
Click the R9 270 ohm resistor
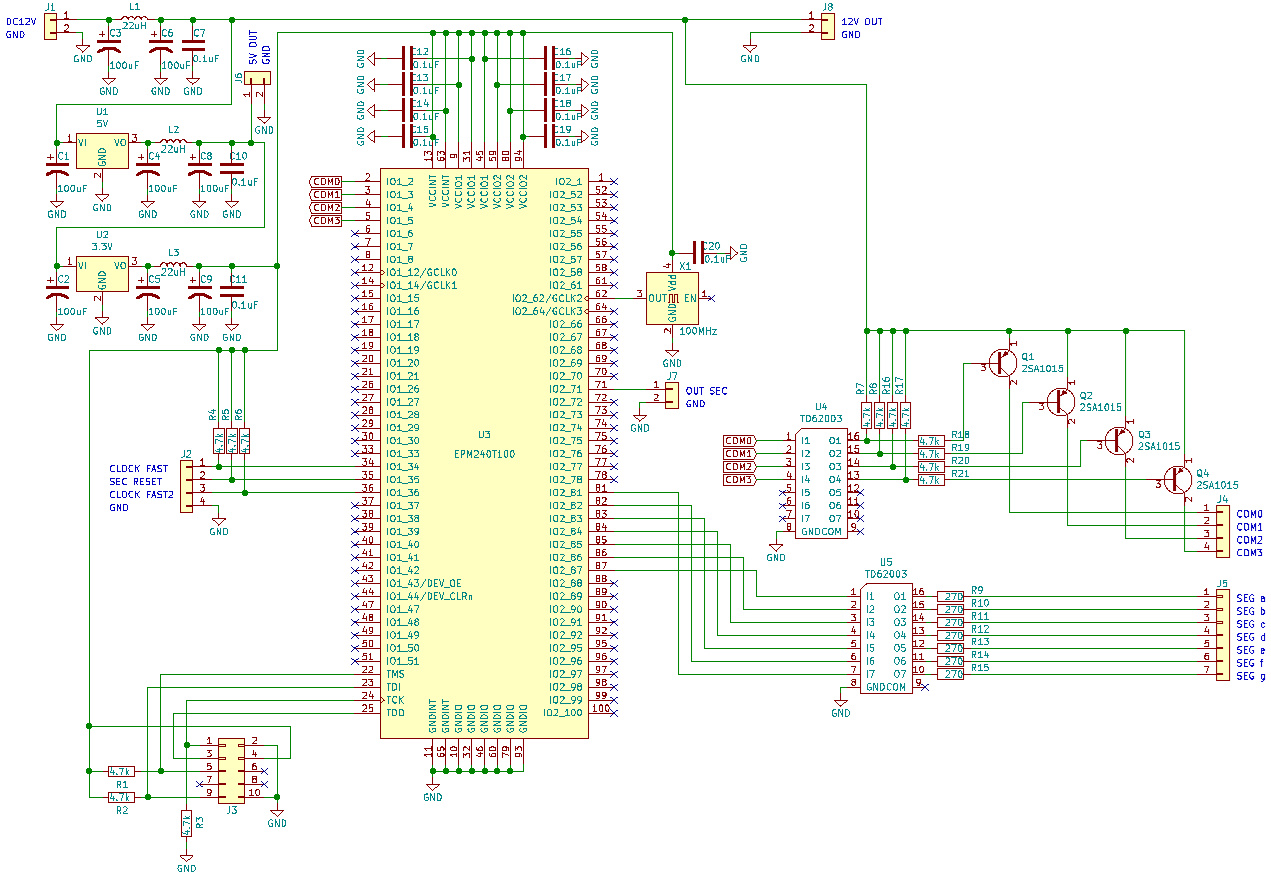pos(950,597)
